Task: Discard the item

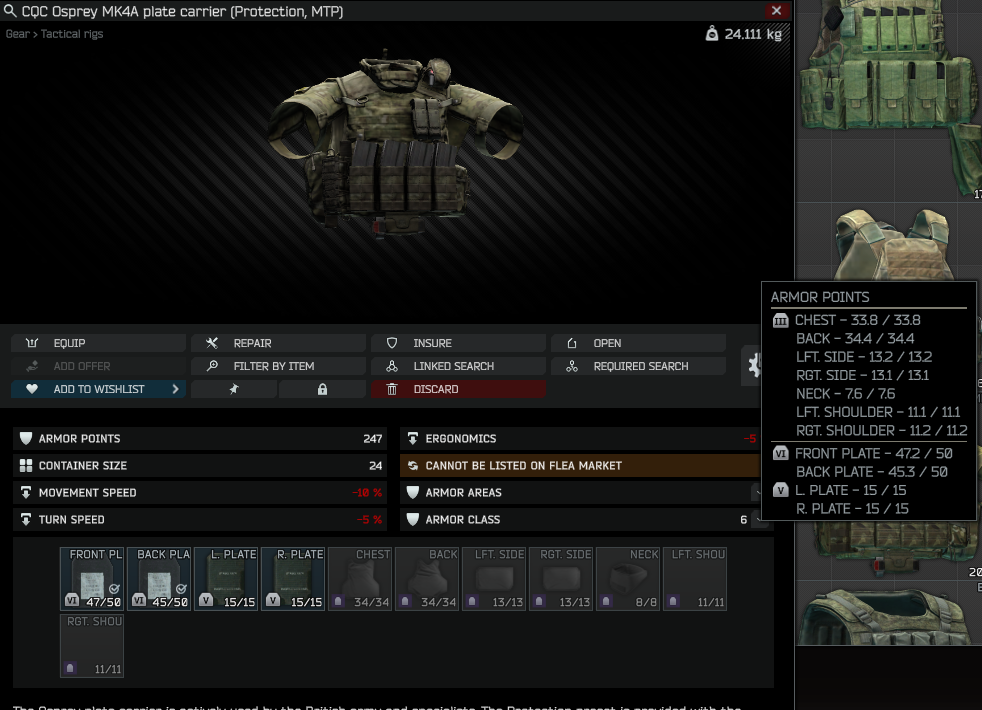Action: tap(458, 389)
